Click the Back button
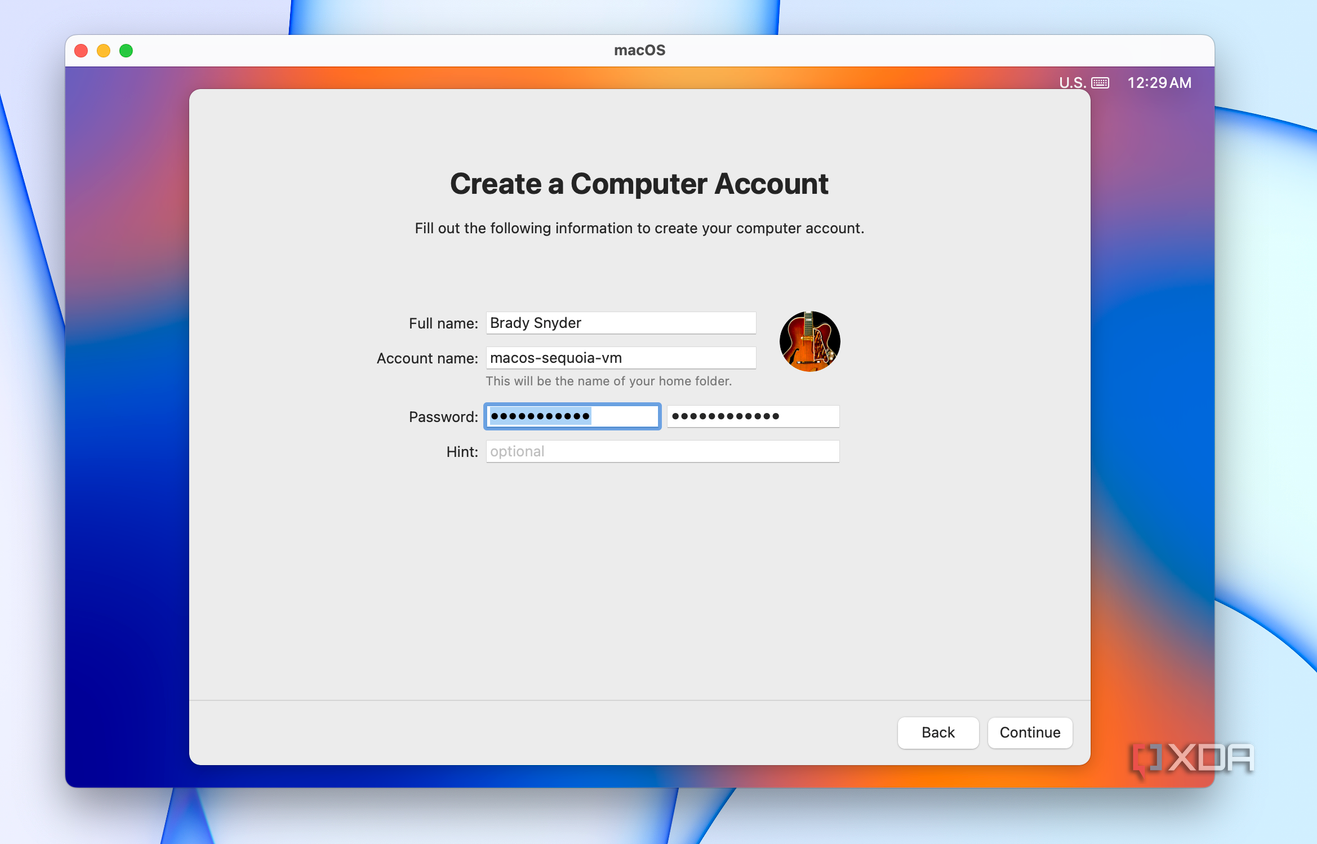 coord(938,732)
